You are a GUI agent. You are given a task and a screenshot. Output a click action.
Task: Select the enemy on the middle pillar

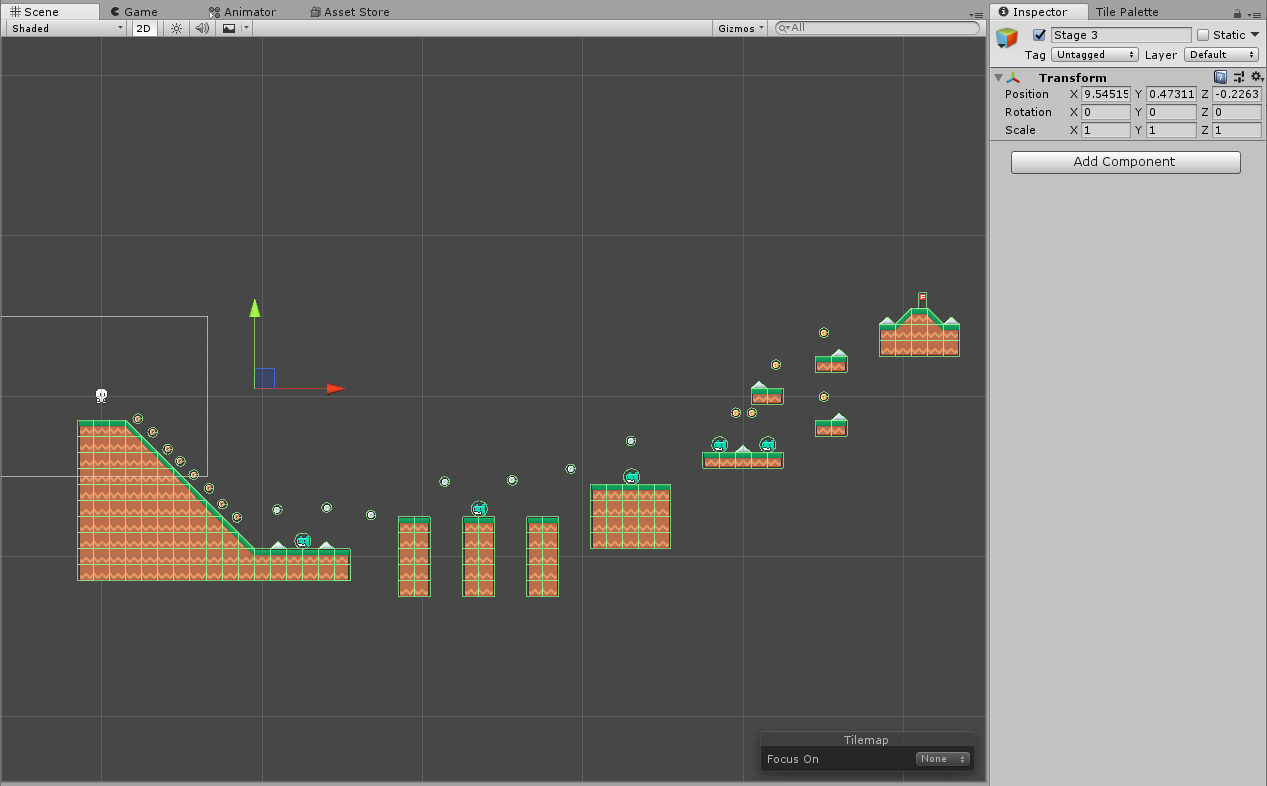[479, 509]
